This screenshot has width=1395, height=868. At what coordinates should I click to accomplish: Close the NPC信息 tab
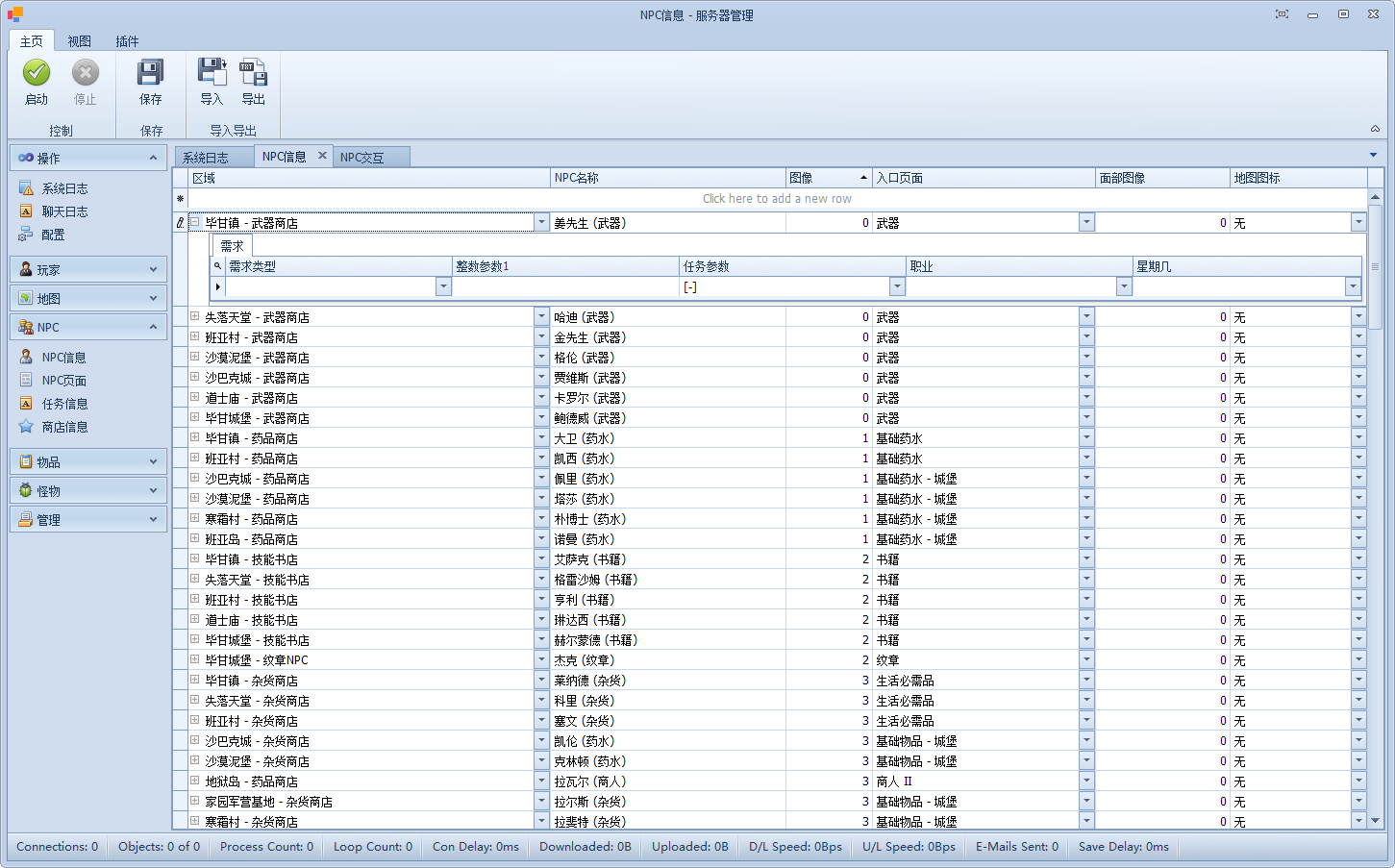point(322,156)
